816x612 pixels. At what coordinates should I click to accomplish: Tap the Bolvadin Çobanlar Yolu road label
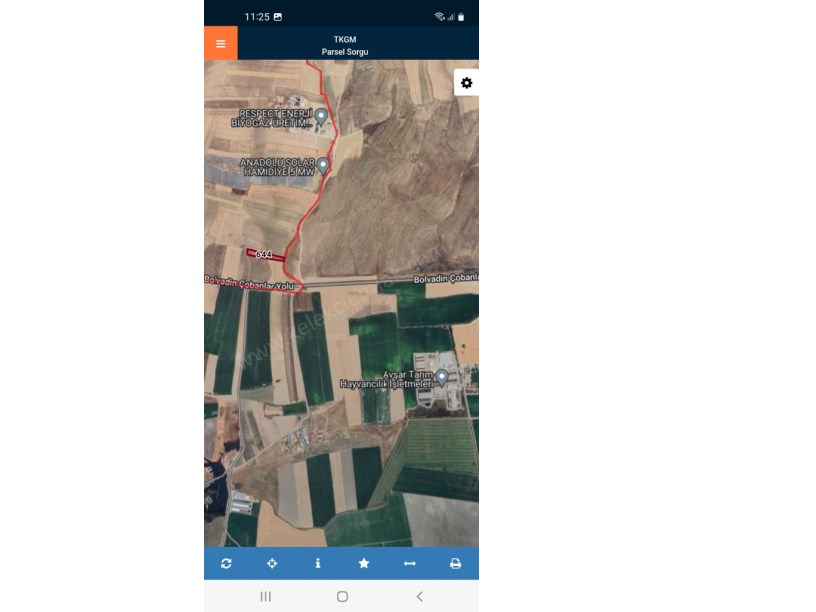[x=249, y=283]
